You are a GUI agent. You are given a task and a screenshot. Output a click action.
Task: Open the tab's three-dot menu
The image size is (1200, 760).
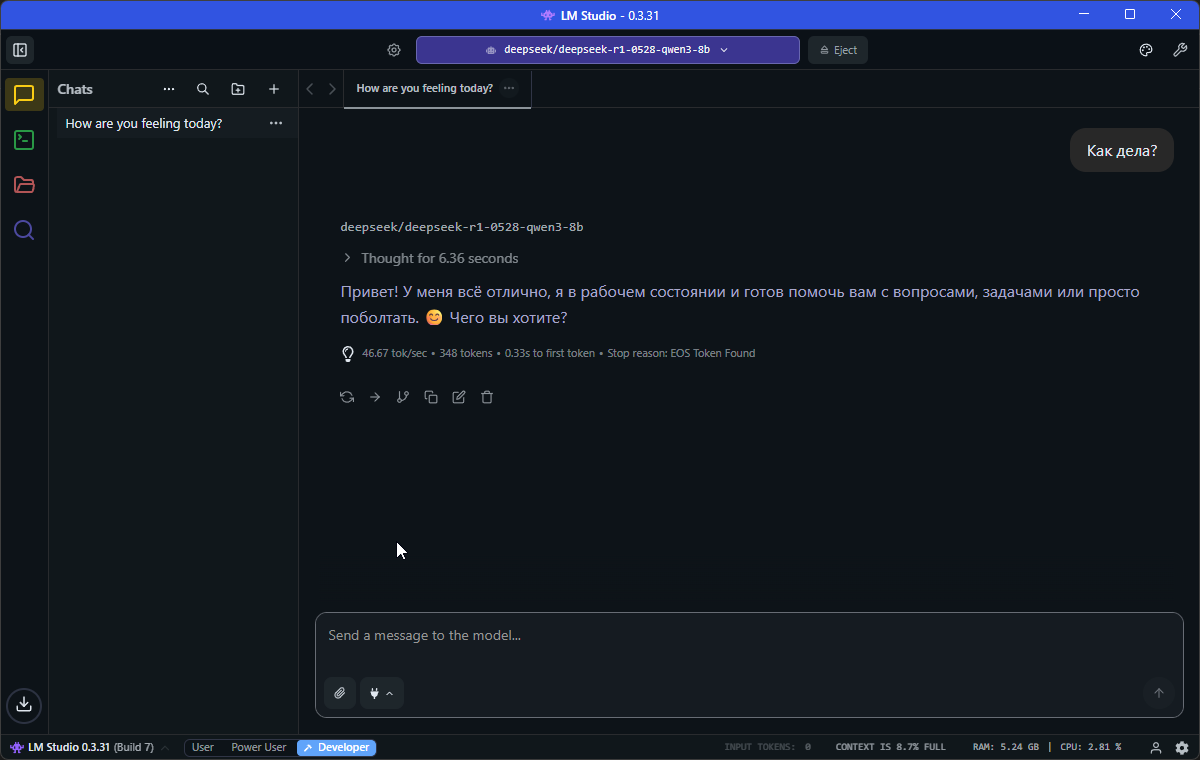coord(509,88)
